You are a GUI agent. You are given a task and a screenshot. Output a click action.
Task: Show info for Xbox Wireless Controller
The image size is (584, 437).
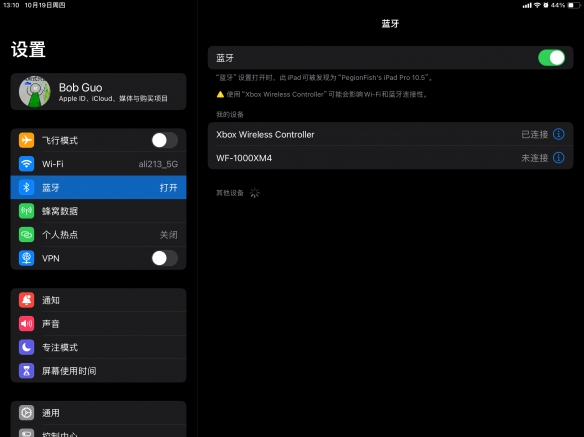pyautogui.click(x=558, y=134)
